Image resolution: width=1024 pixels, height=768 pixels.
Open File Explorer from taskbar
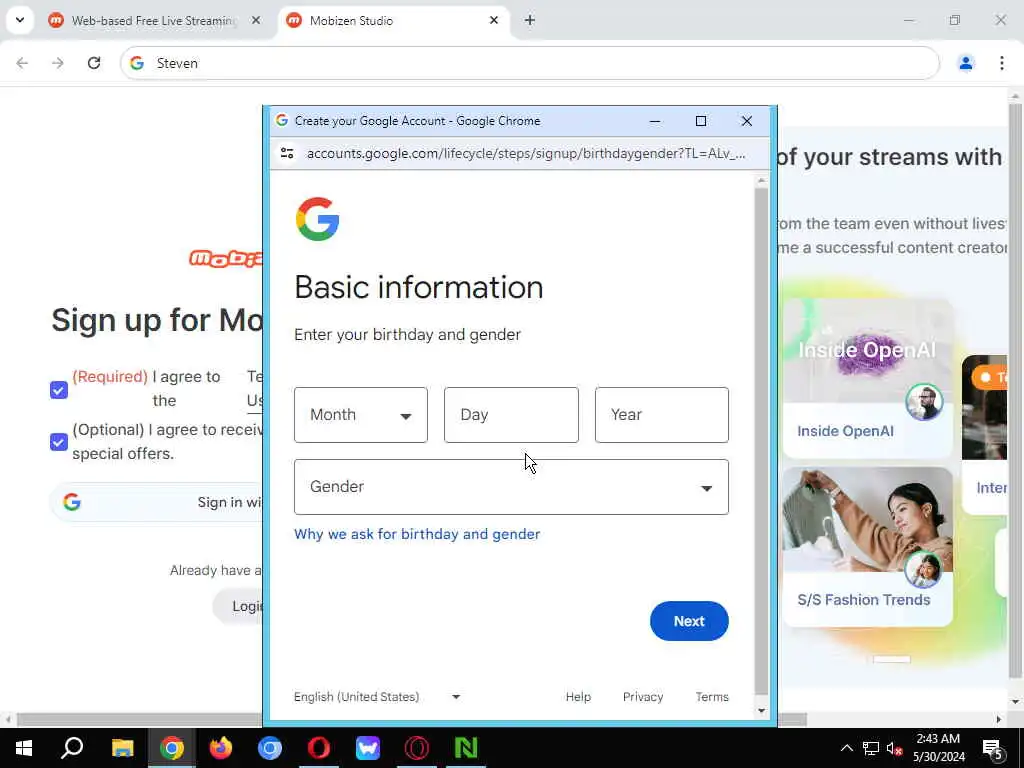click(122, 748)
